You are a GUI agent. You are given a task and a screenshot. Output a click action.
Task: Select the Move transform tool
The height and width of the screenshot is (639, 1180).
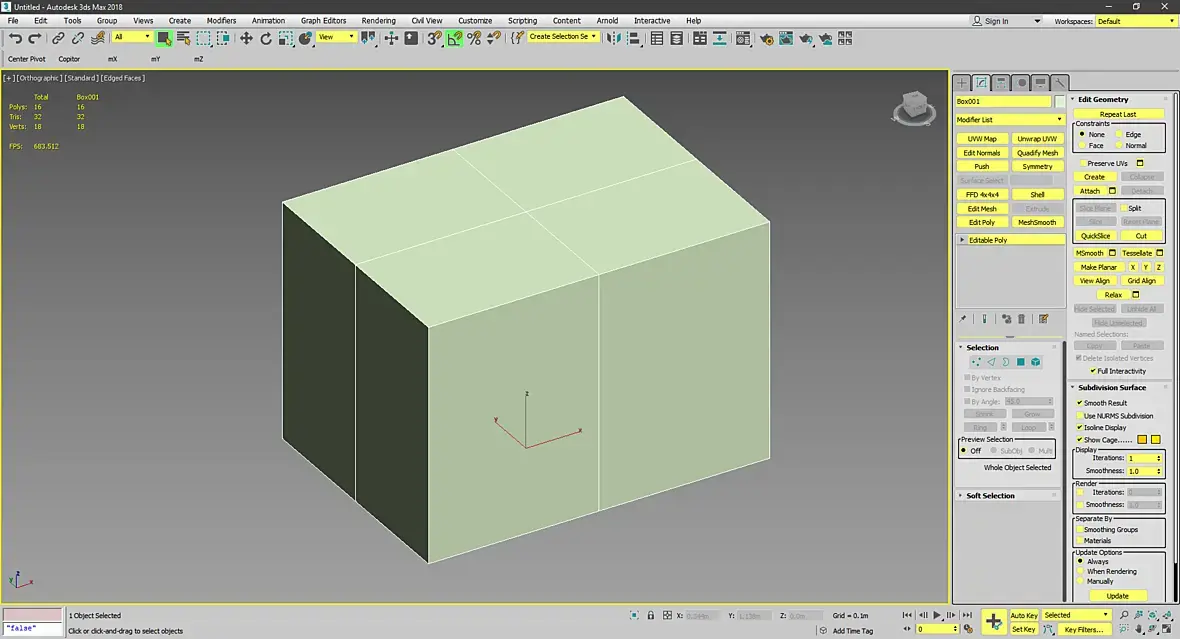click(246, 38)
